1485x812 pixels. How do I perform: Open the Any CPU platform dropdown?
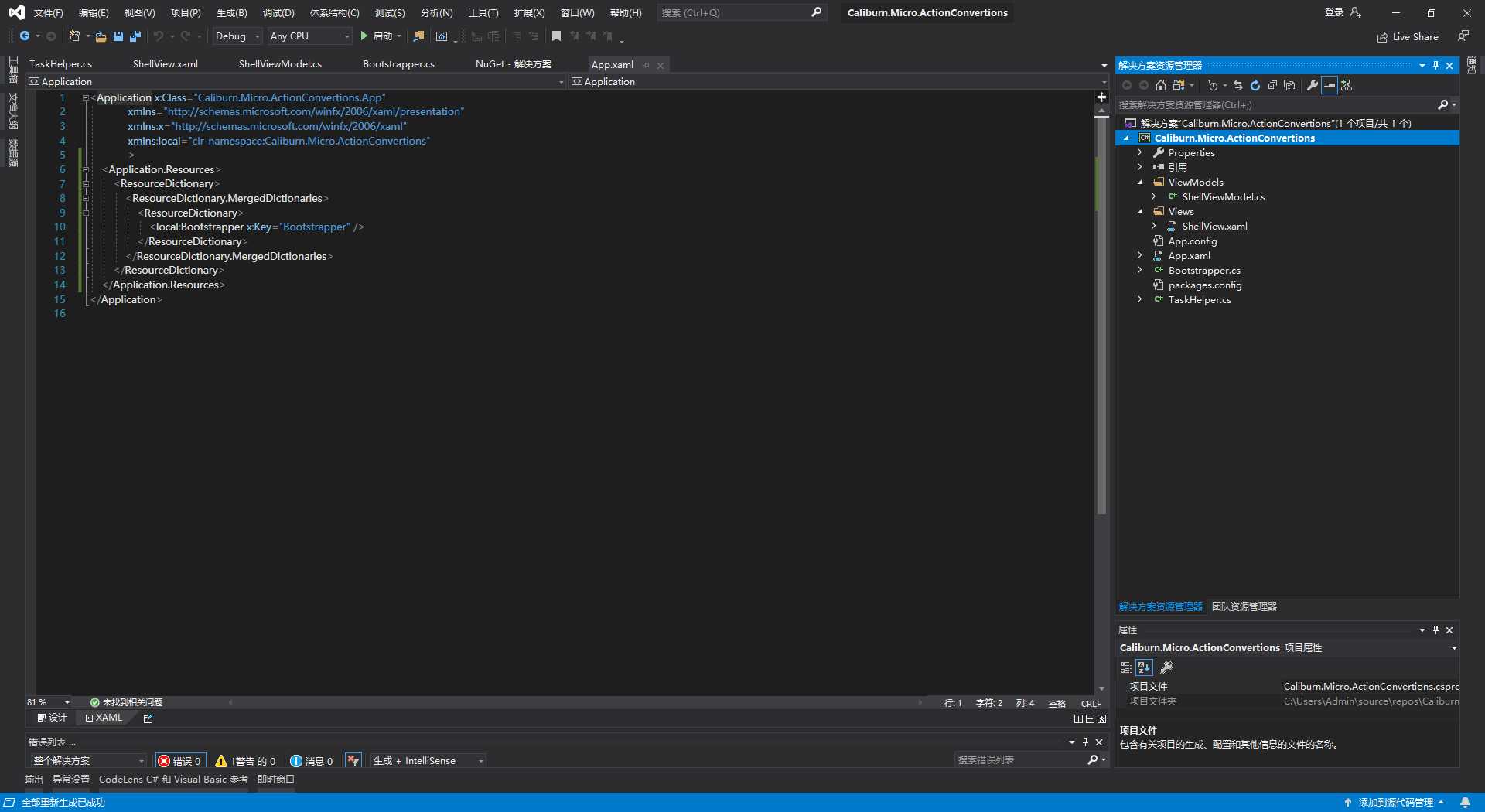(x=309, y=36)
